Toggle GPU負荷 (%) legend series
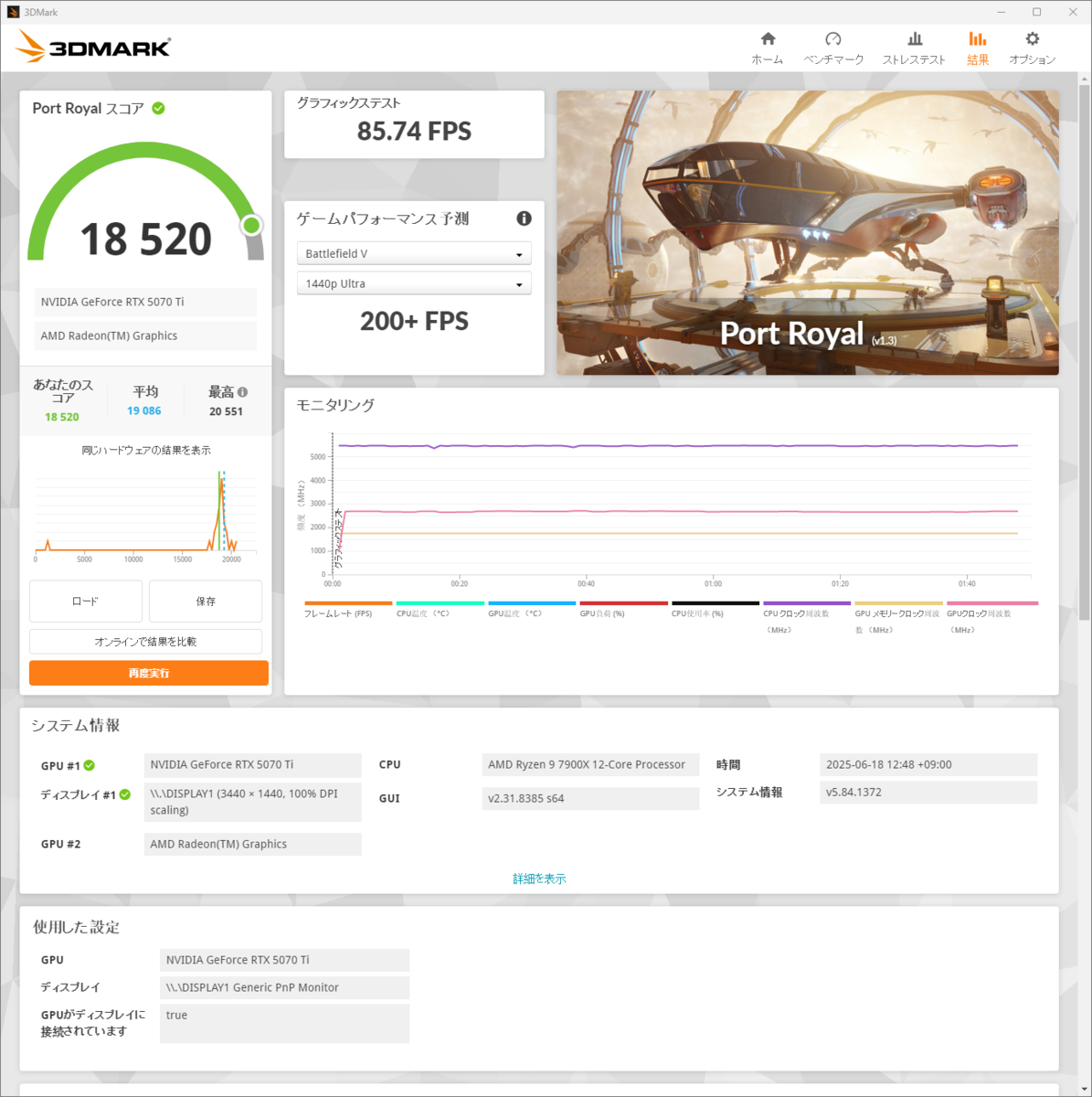This screenshot has height=1097, width=1092. pyautogui.click(x=623, y=610)
